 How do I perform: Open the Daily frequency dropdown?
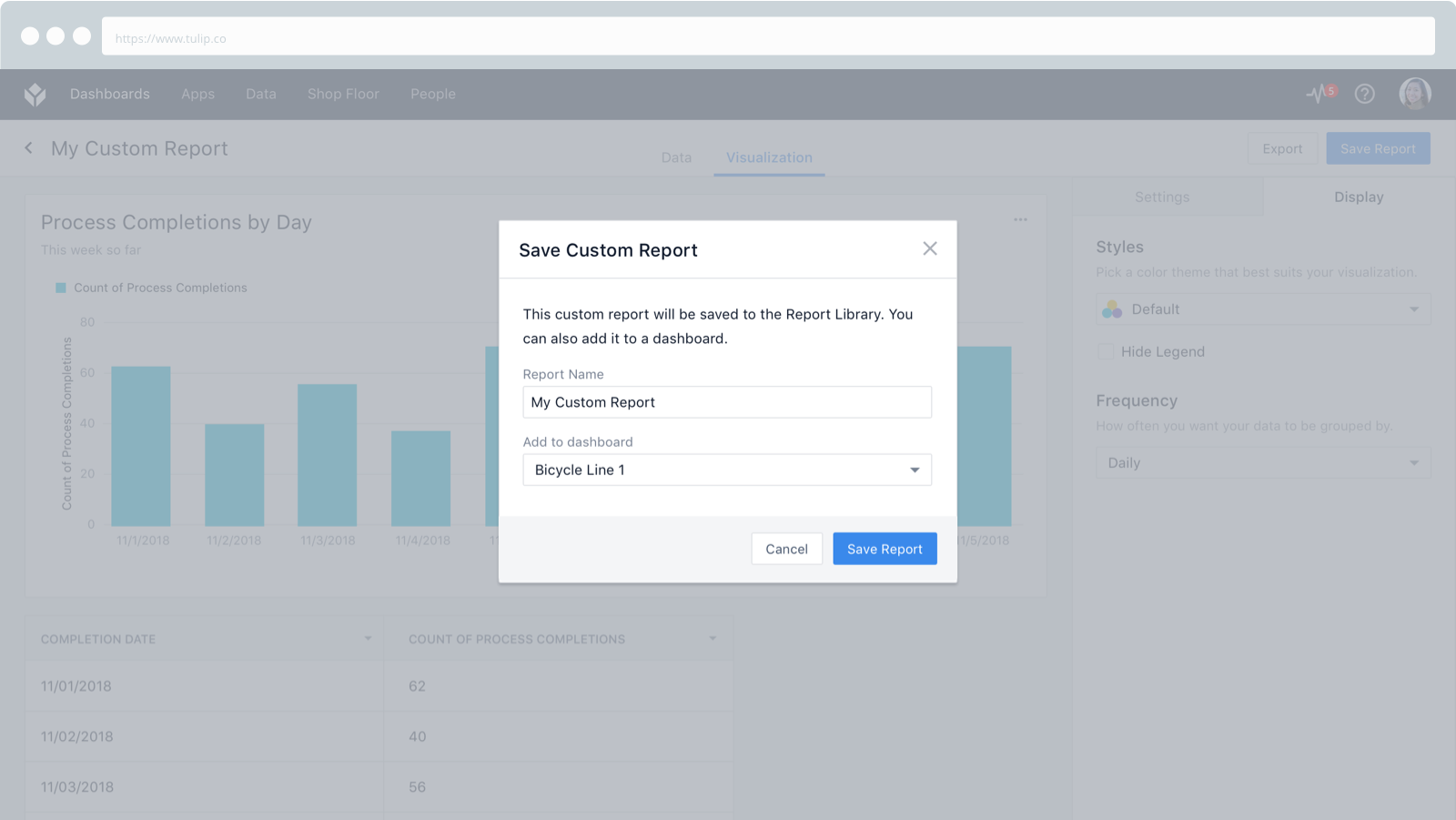click(1263, 462)
